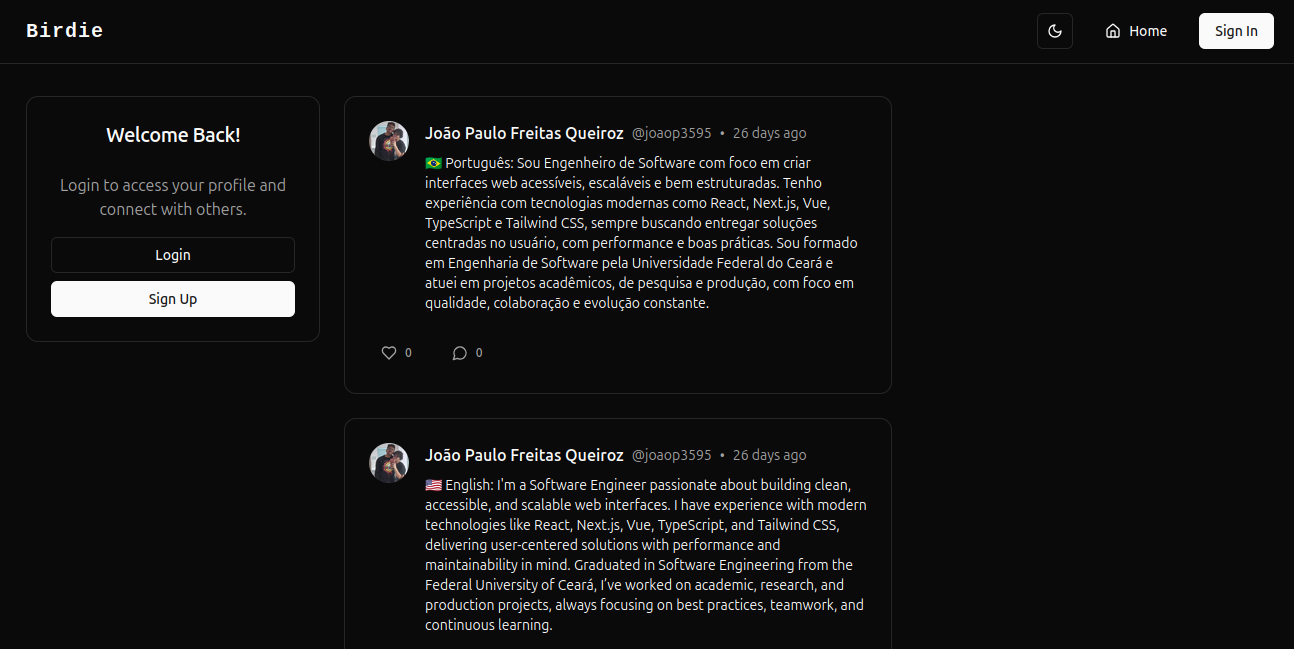Viewport: 1294px width, 649px height.
Task: Click the Sign Up button
Action: (x=173, y=299)
